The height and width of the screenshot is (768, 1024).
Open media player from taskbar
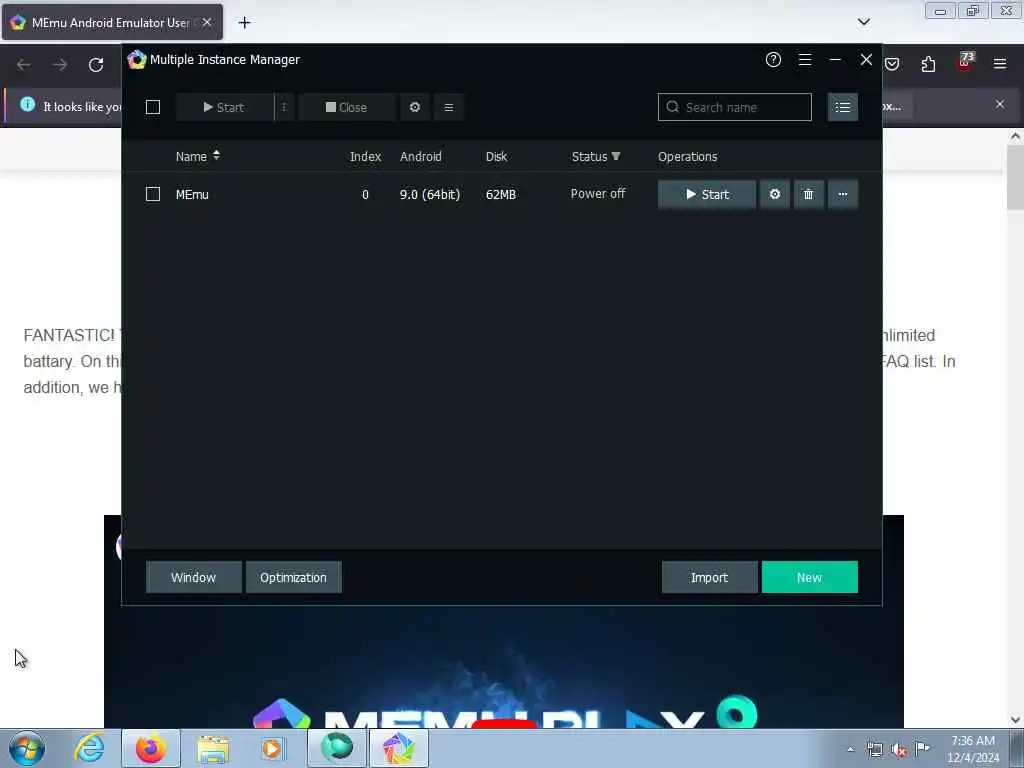[272, 748]
